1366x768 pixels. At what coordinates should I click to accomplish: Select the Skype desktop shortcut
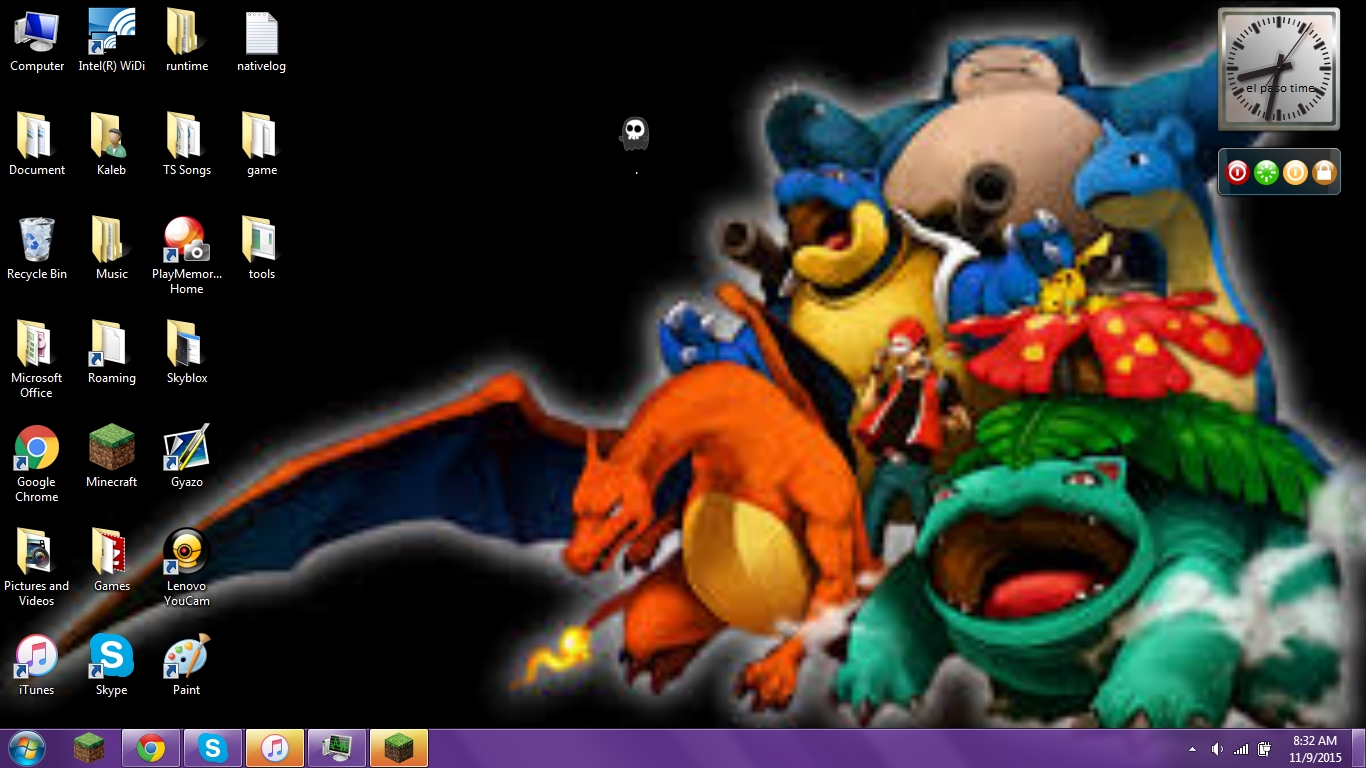click(x=111, y=665)
